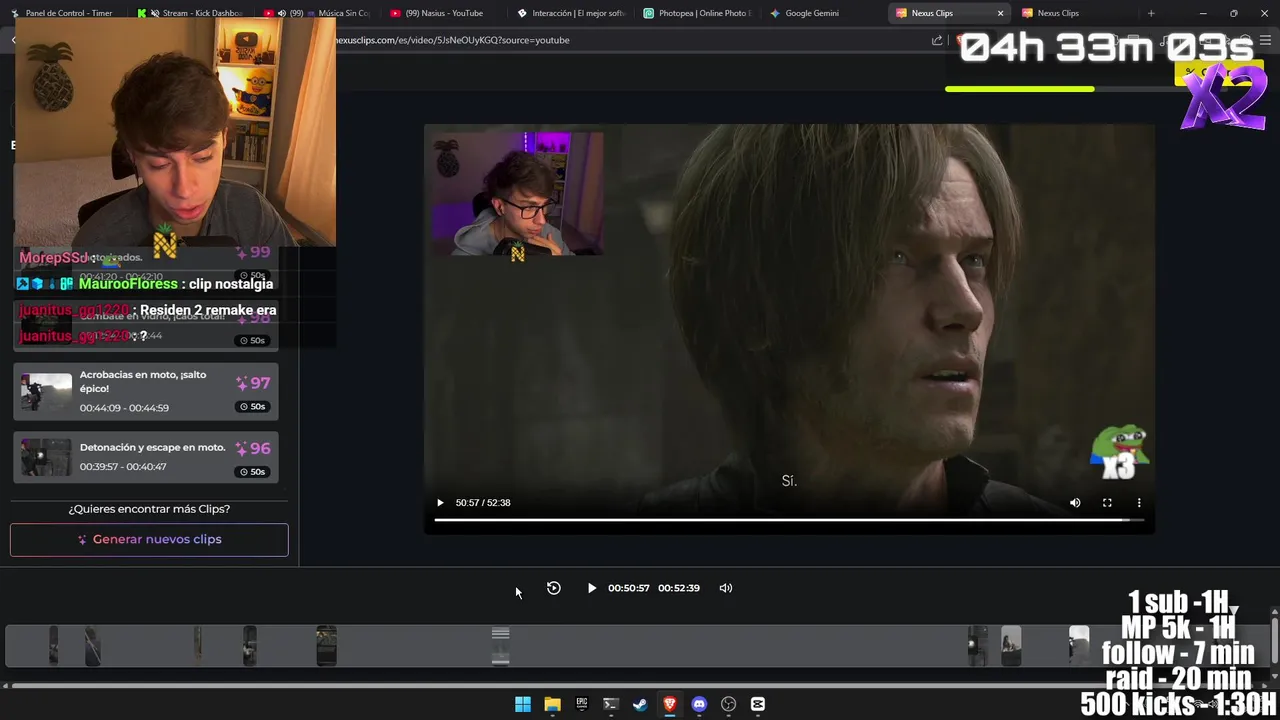Click the replay/rewind icon below the video
Screen dimensions: 1280x720
coord(554,588)
